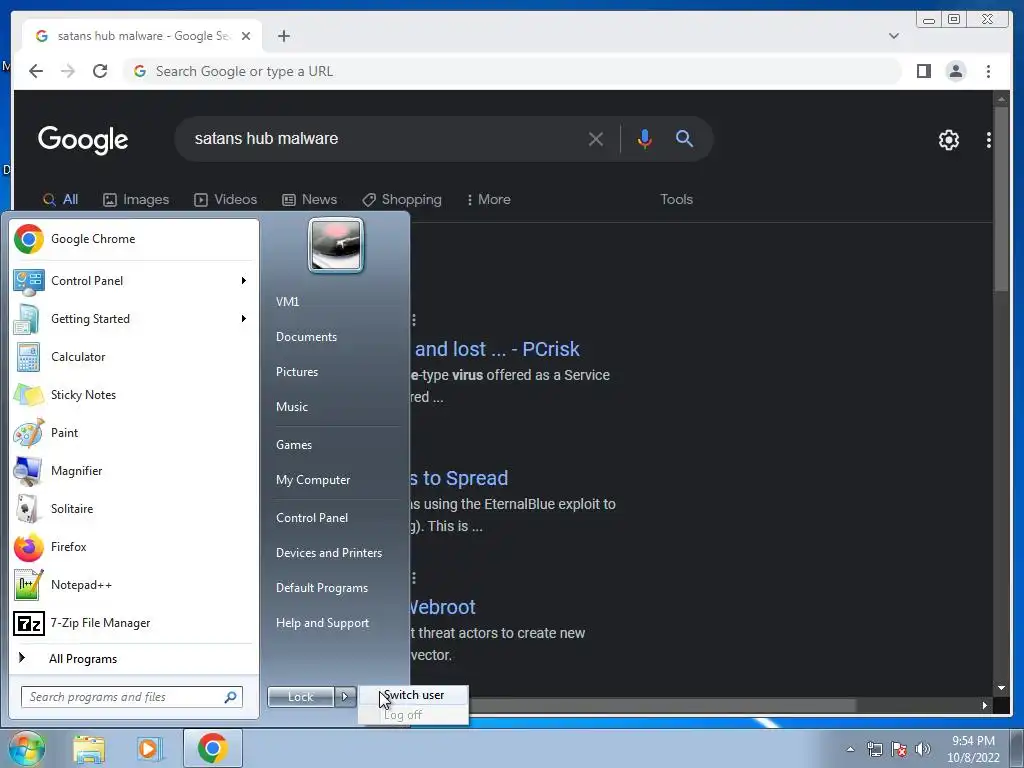1024x768 pixels.
Task: Open Control Panel in left programs list
Action: point(134,281)
